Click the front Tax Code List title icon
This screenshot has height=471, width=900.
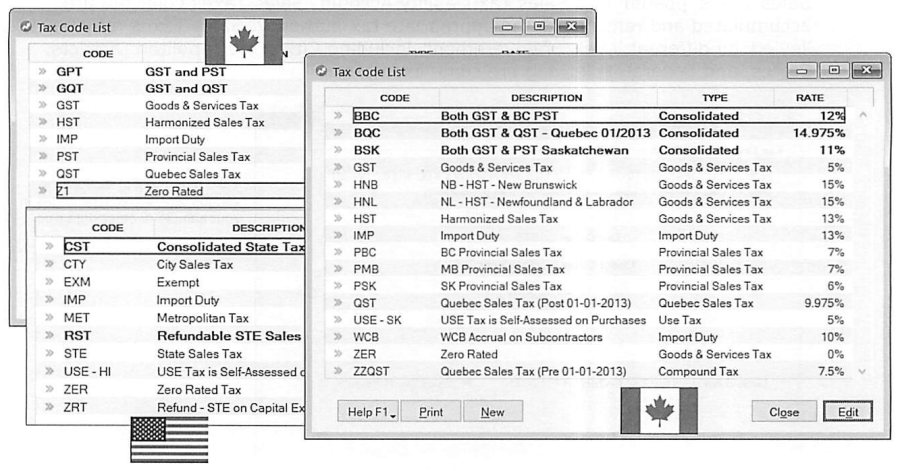(x=321, y=71)
